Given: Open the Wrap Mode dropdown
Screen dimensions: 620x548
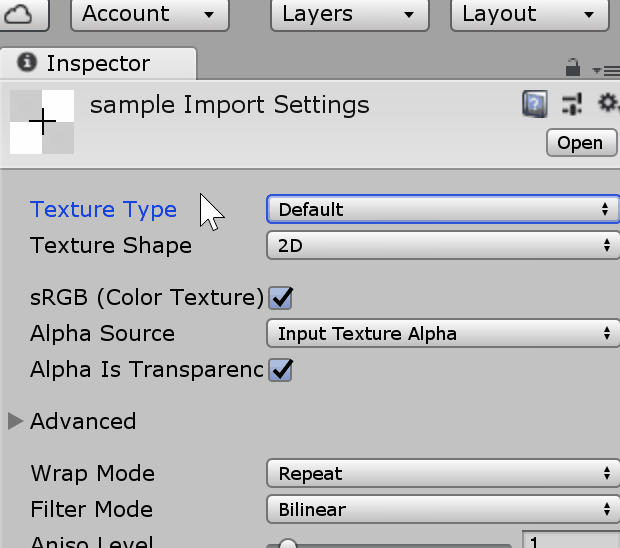Looking at the screenshot, I should [x=443, y=473].
